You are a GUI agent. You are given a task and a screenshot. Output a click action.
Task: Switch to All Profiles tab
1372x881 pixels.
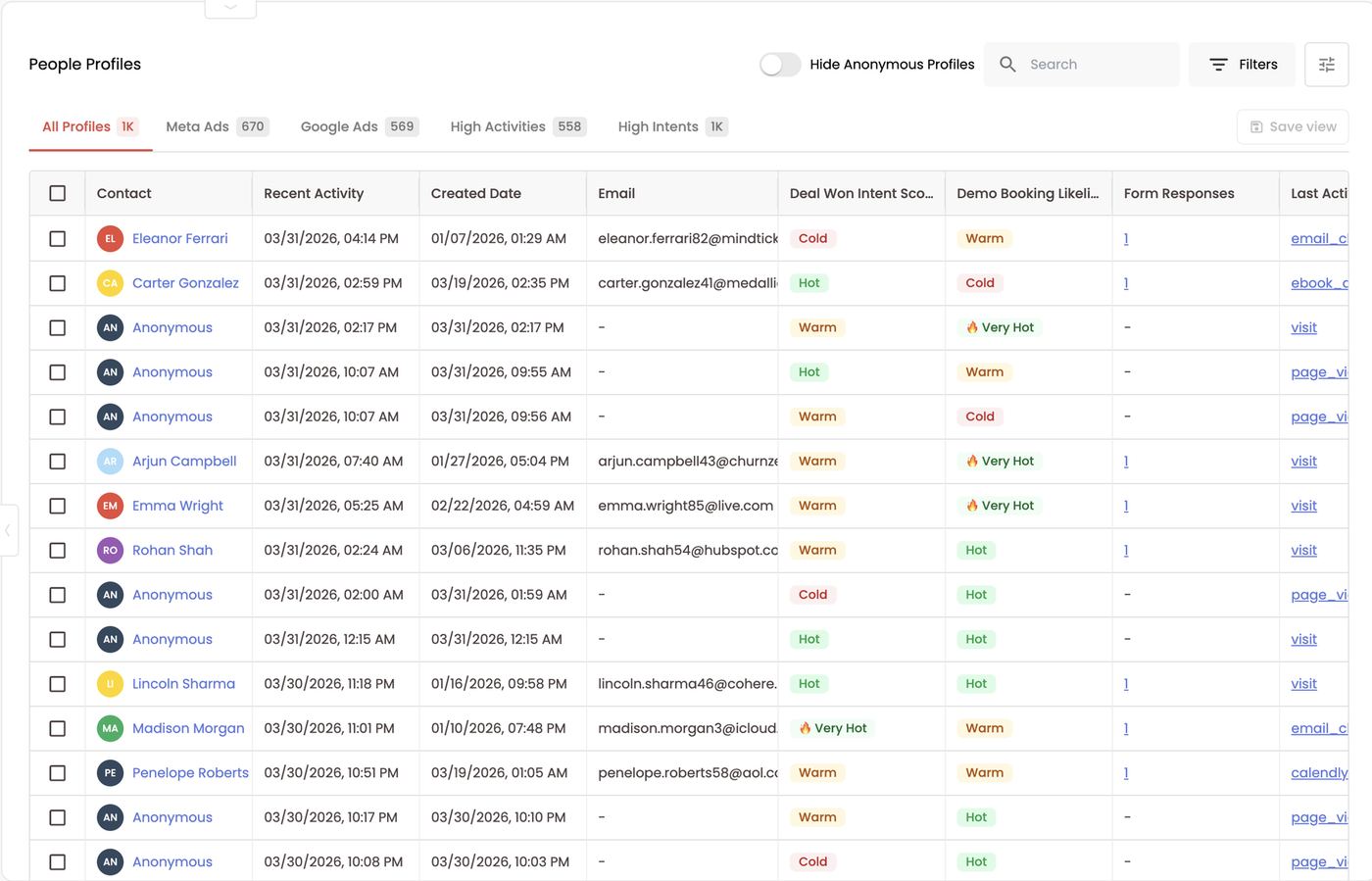click(x=89, y=126)
